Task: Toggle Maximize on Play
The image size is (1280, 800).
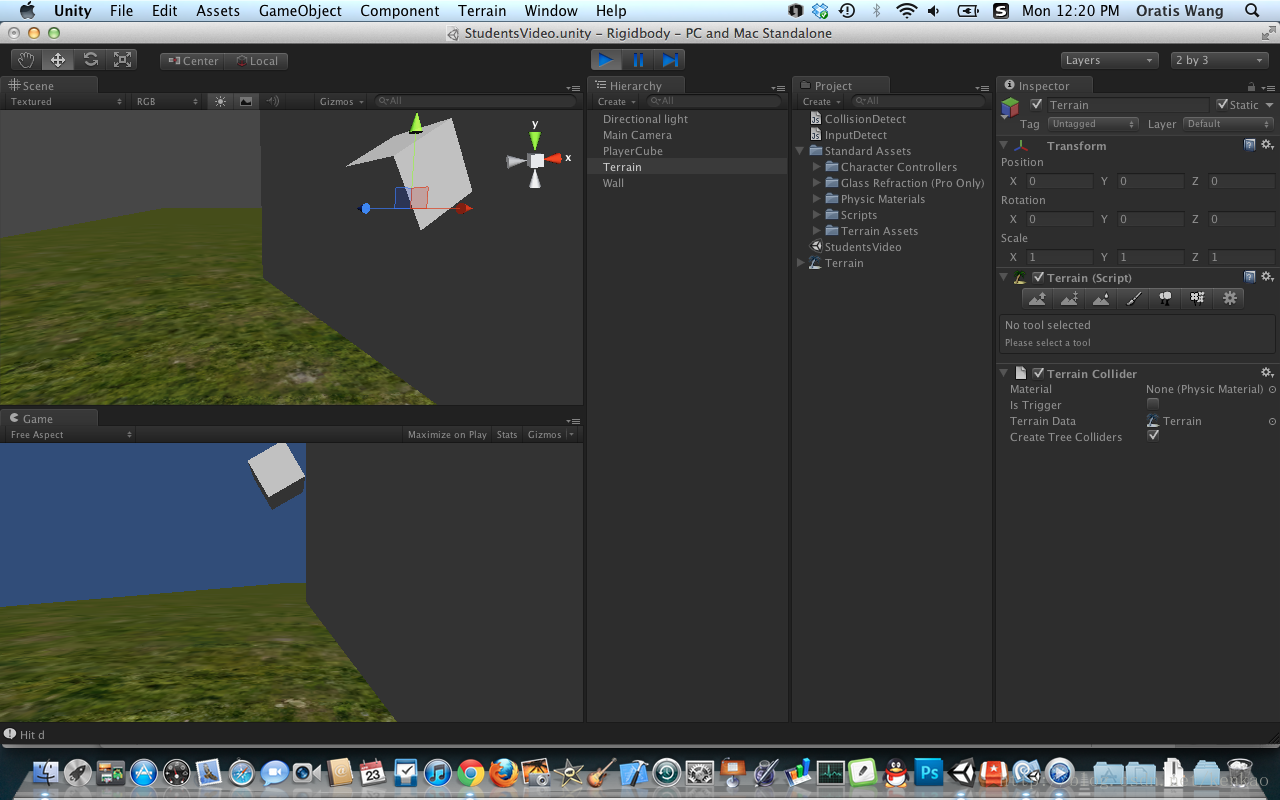Action: click(447, 434)
